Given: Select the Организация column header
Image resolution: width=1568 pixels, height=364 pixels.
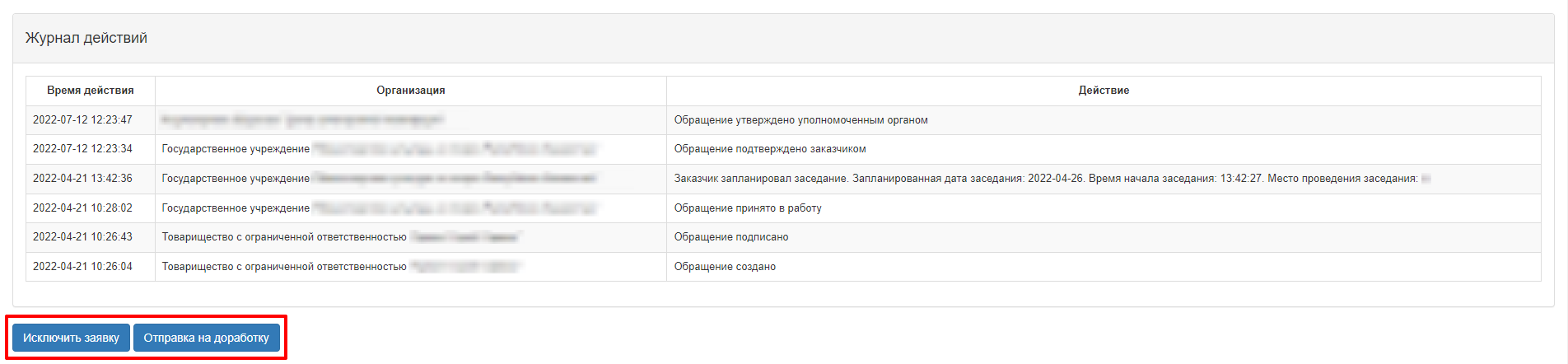Looking at the screenshot, I should pyautogui.click(x=411, y=91).
